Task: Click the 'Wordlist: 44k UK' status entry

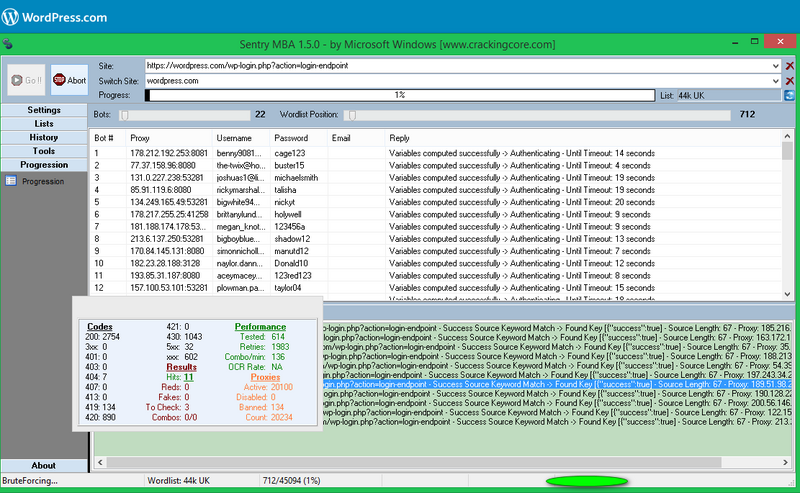Action: (179, 481)
